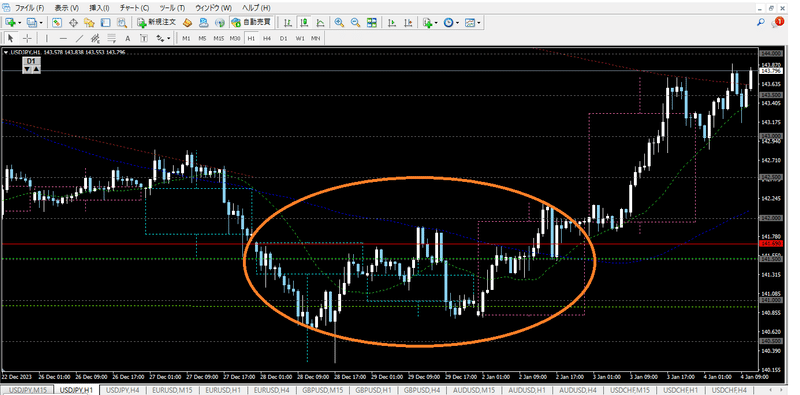
Task: Switch timeframe to M15
Action: pos(219,38)
